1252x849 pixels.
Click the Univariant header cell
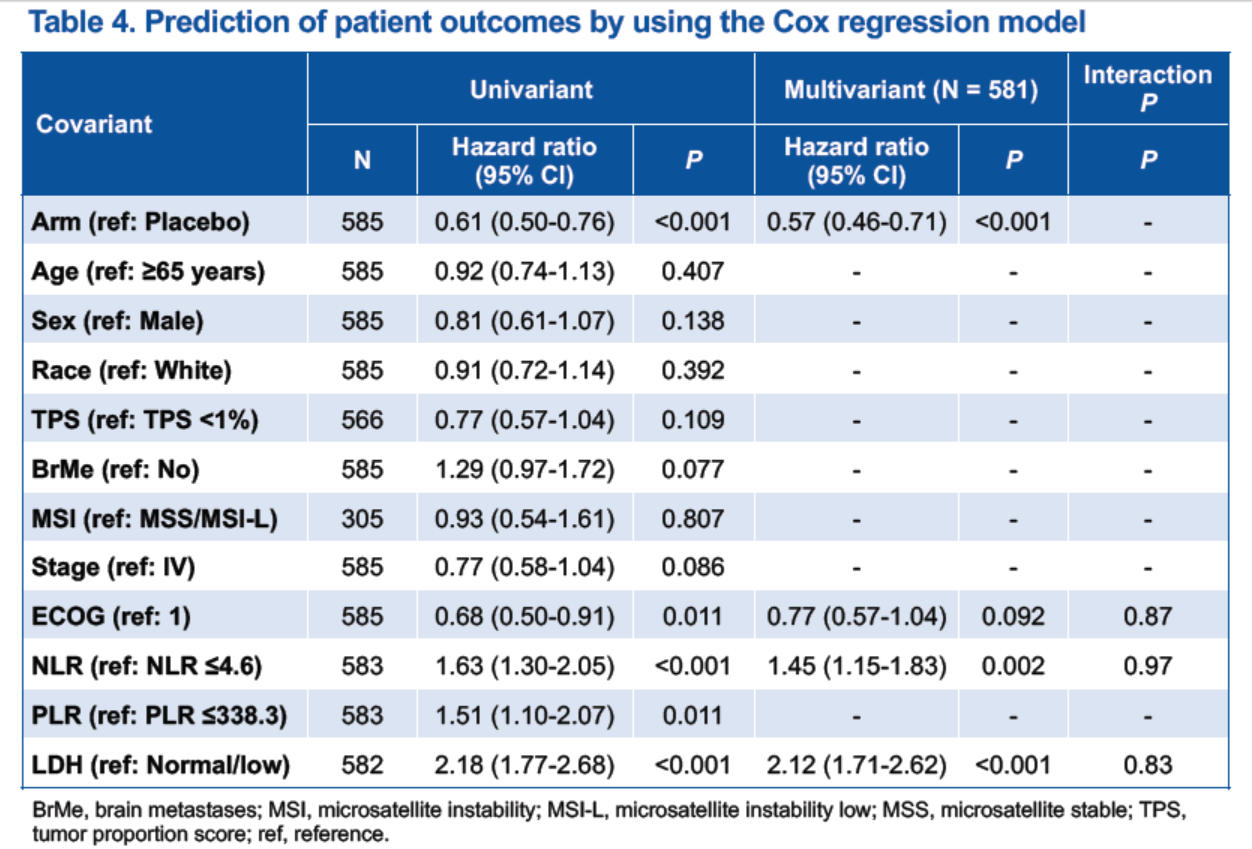click(531, 89)
